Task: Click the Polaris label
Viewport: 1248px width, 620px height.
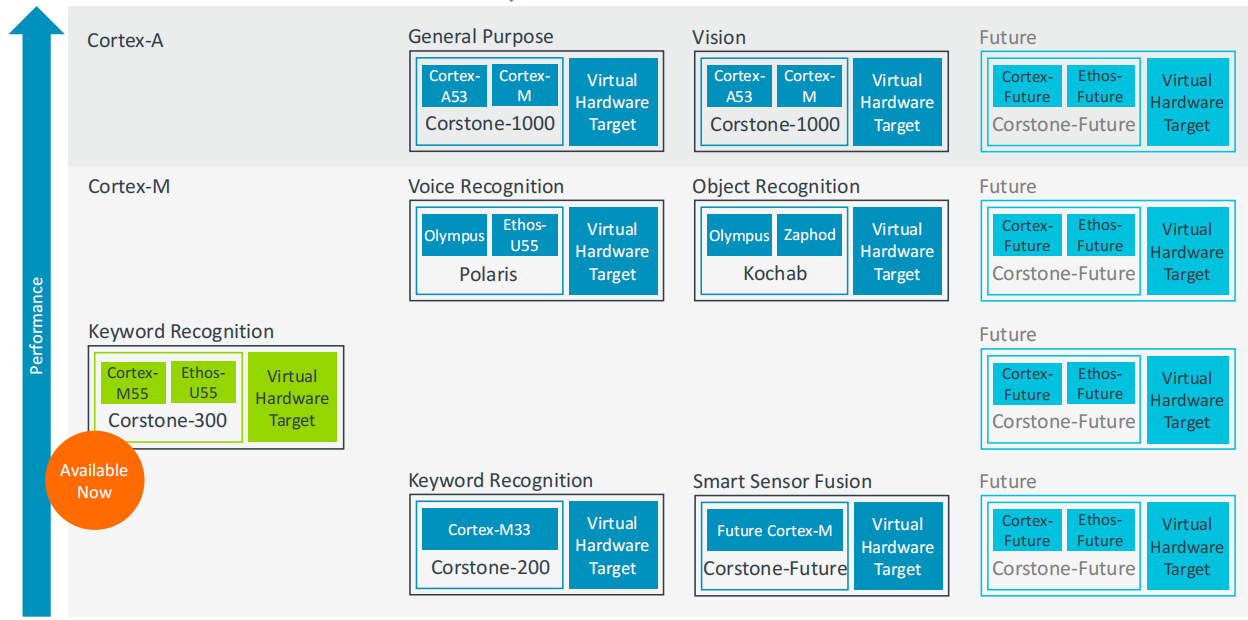Action: tap(487, 273)
